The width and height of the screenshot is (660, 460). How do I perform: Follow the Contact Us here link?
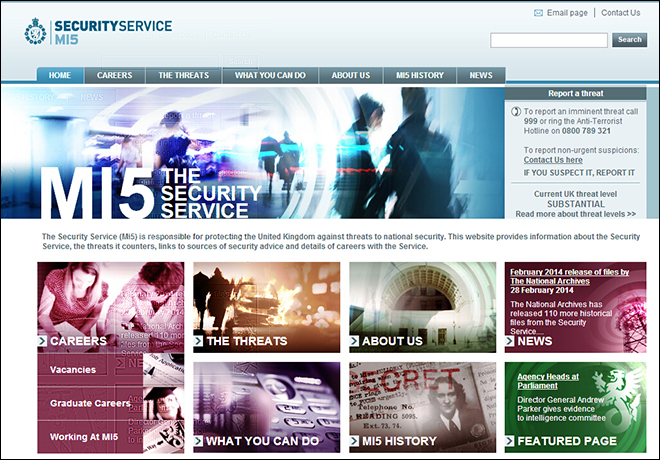pyautogui.click(x=553, y=160)
